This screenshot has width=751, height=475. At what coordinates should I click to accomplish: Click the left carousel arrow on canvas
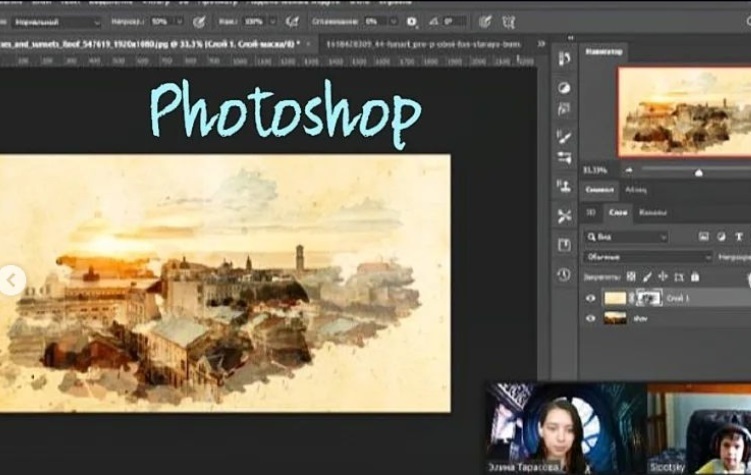click(11, 281)
